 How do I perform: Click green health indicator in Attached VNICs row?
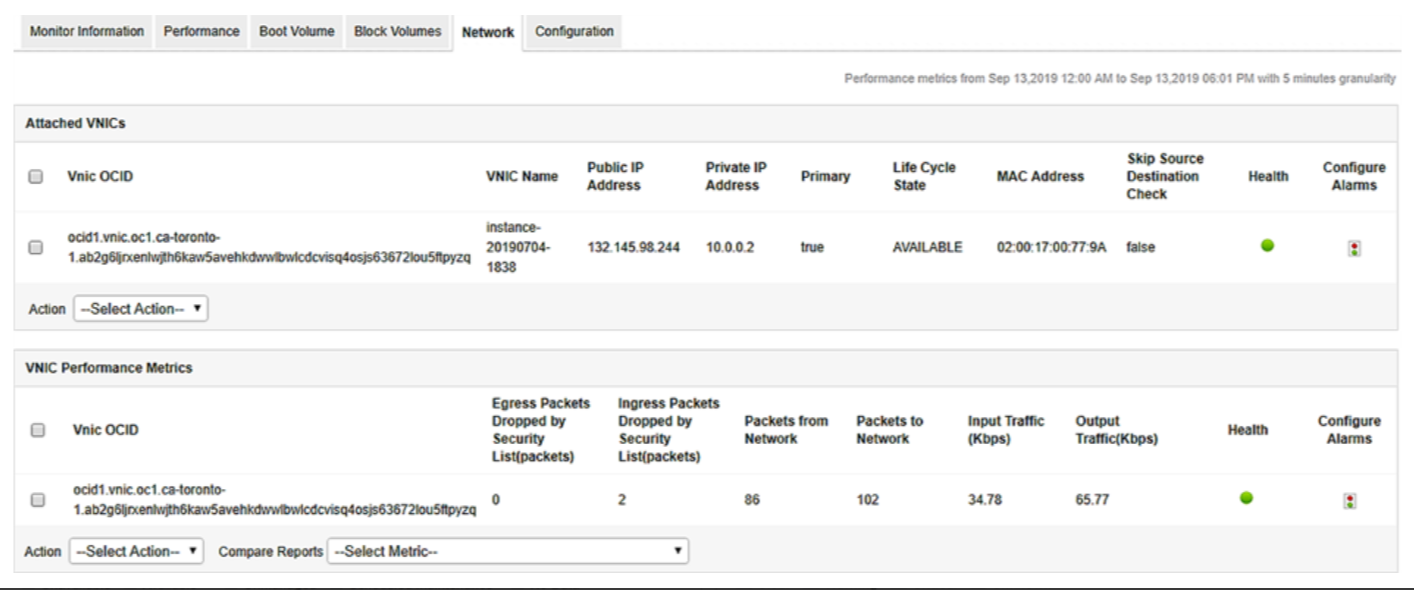tap(1267, 246)
